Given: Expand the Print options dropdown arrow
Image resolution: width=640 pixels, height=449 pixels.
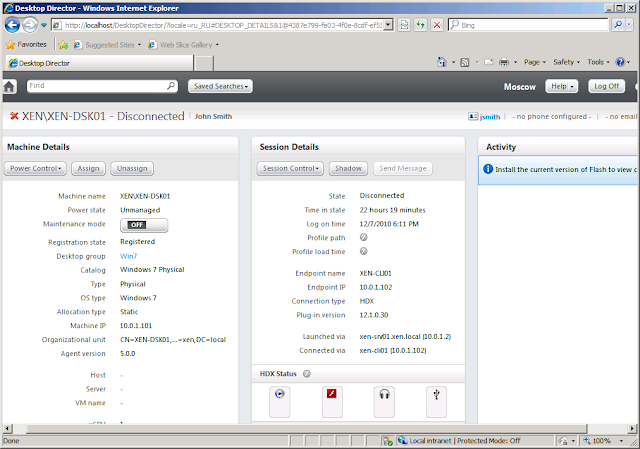Looking at the screenshot, I should click(x=515, y=62).
